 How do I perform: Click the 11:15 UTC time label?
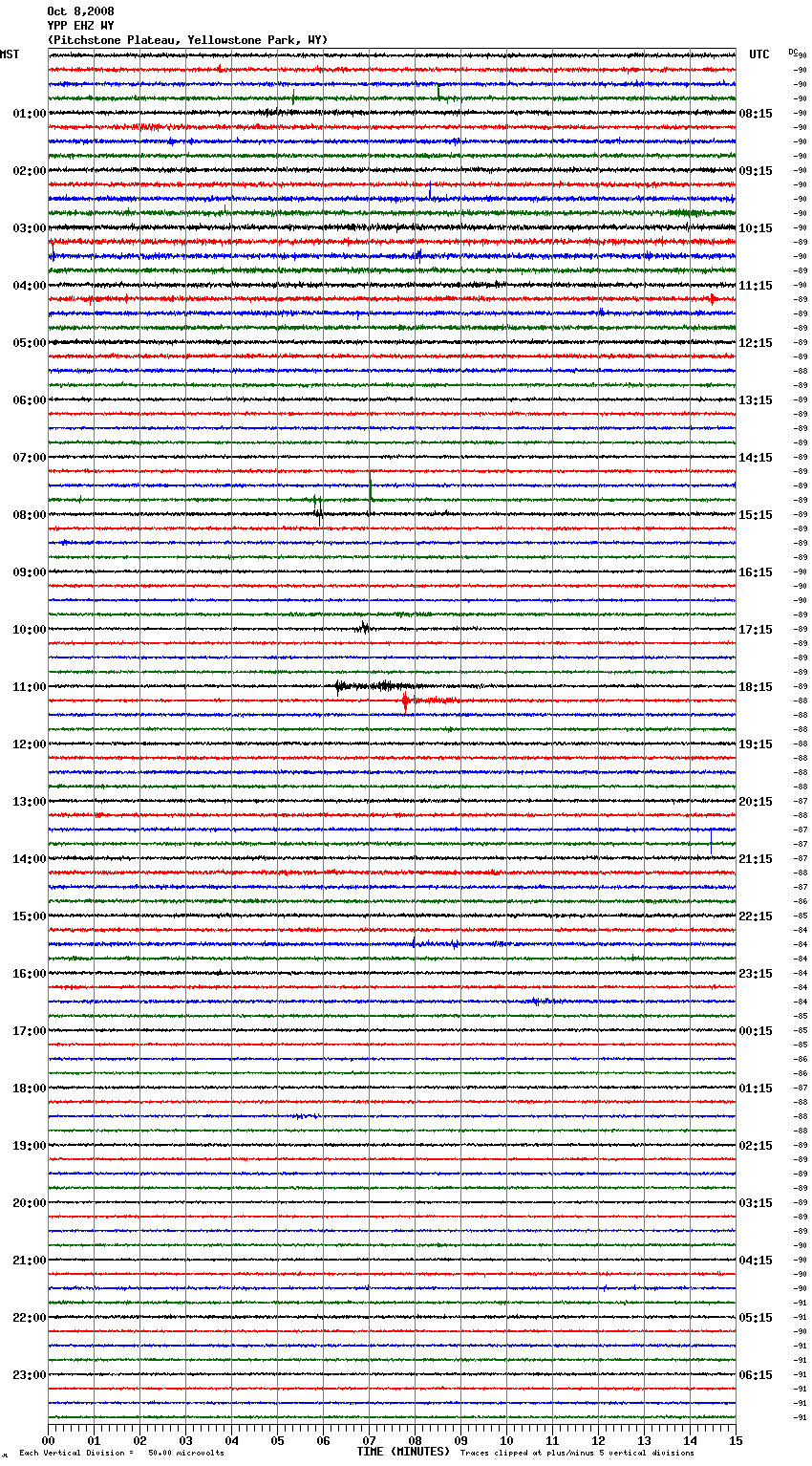[x=756, y=286]
